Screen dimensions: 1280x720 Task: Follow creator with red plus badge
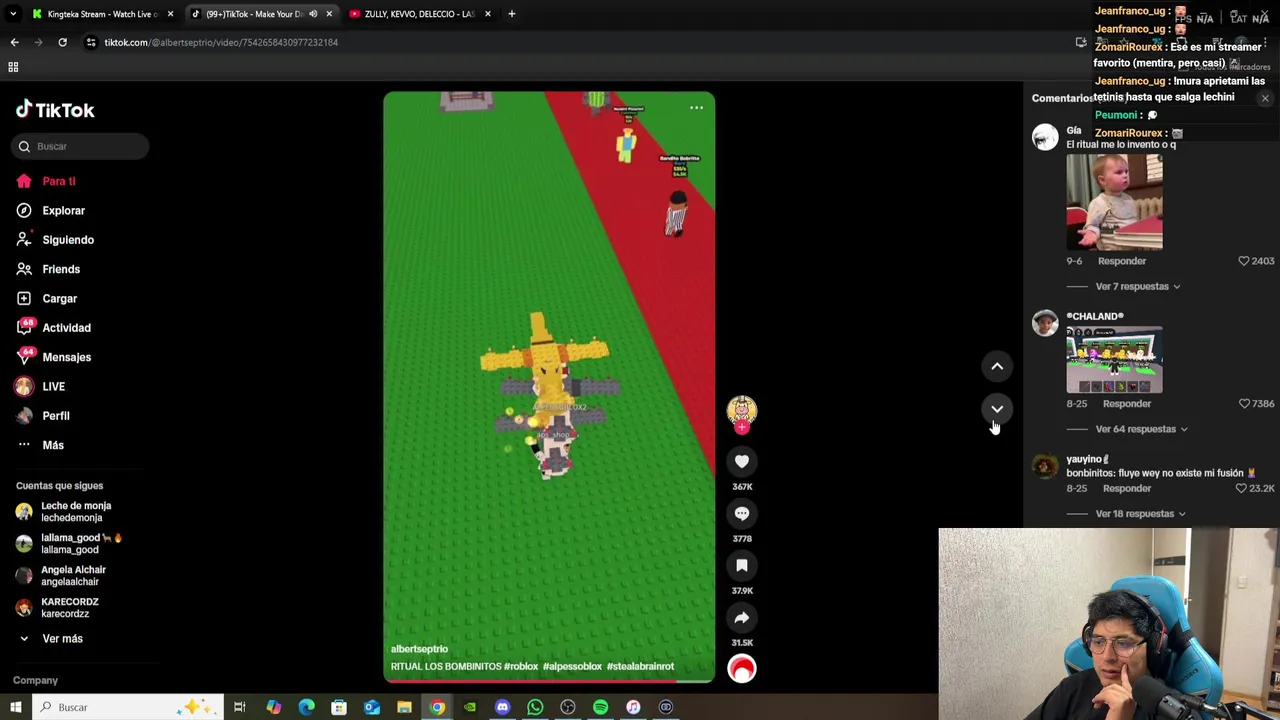pos(742,428)
